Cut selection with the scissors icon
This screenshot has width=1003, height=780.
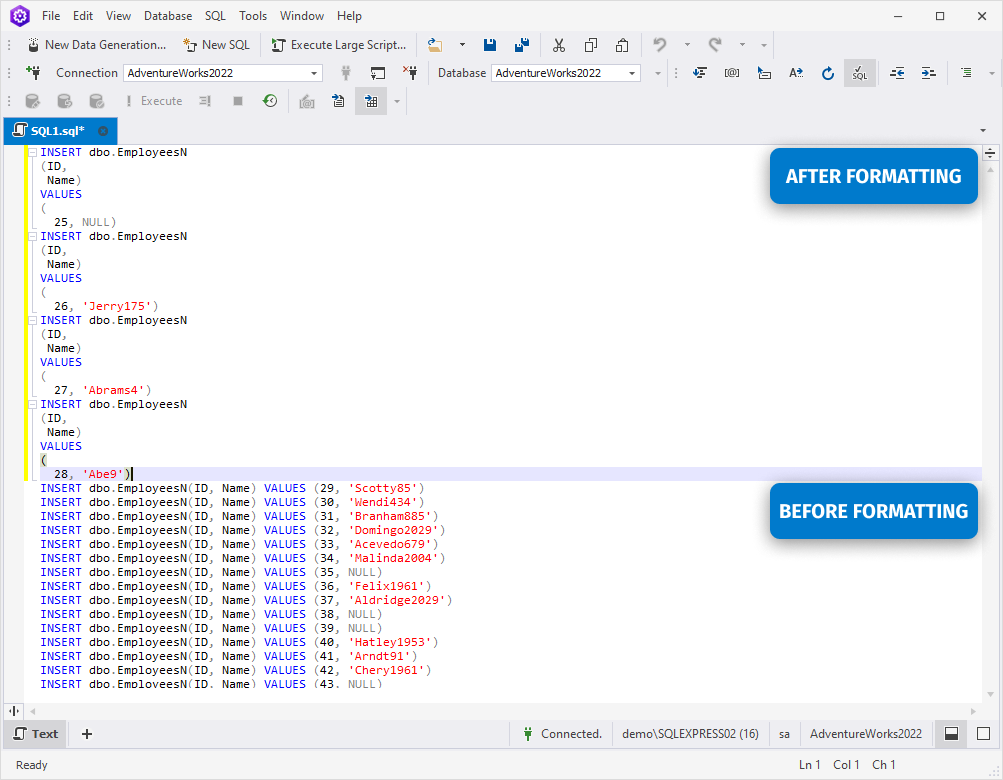click(559, 45)
